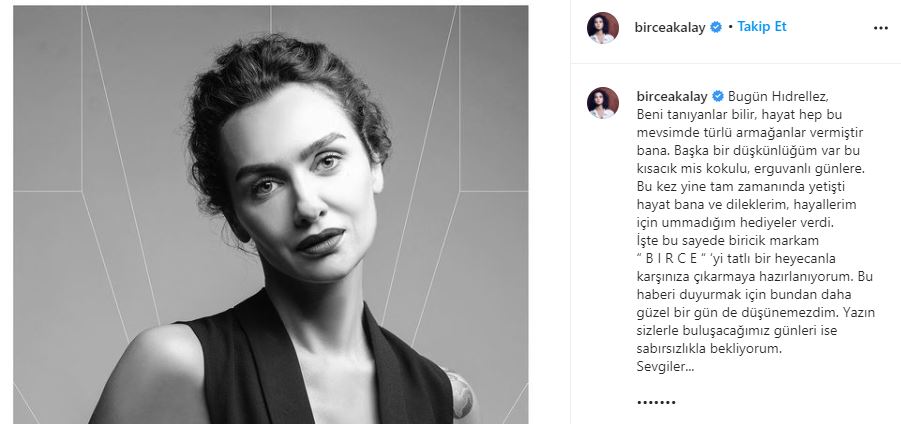Click the profile avatar in the post header

click(603, 28)
